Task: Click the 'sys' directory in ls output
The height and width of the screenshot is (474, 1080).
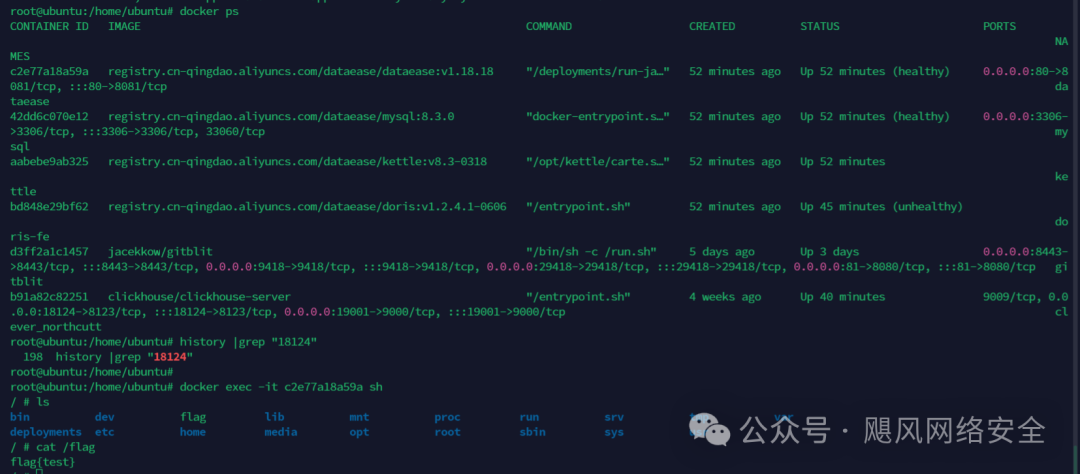Action: point(614,432)
